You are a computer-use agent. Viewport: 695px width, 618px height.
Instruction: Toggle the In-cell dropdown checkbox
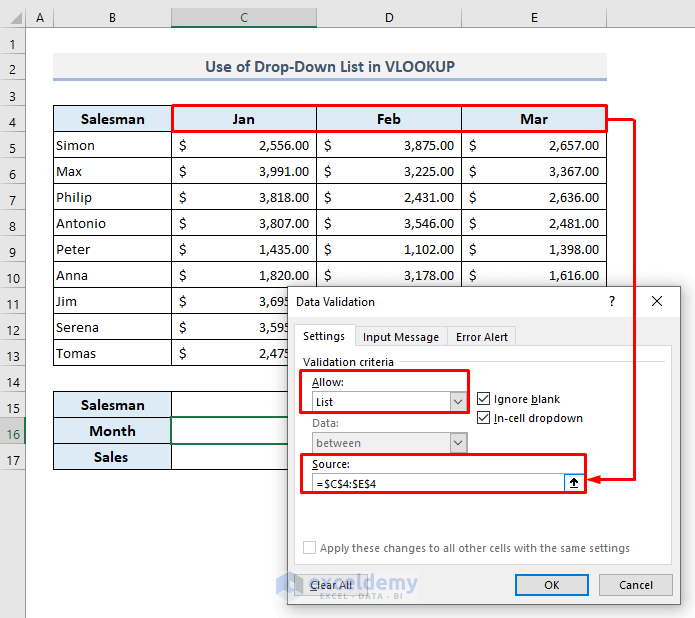pyautogui.click(x=483, y=418)
